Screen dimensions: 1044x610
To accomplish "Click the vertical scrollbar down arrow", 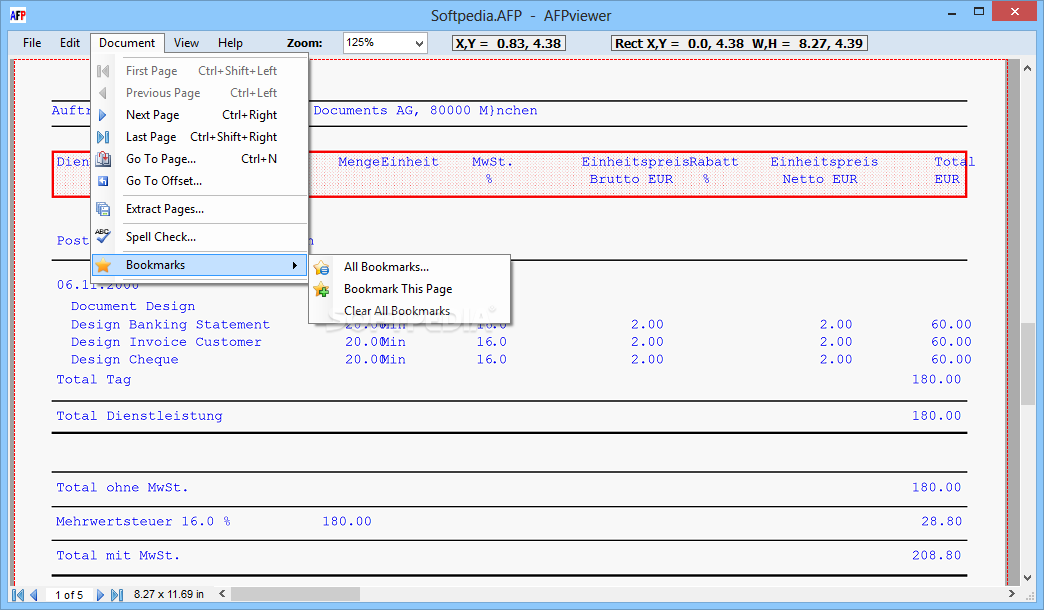I will coord(1027,578).
